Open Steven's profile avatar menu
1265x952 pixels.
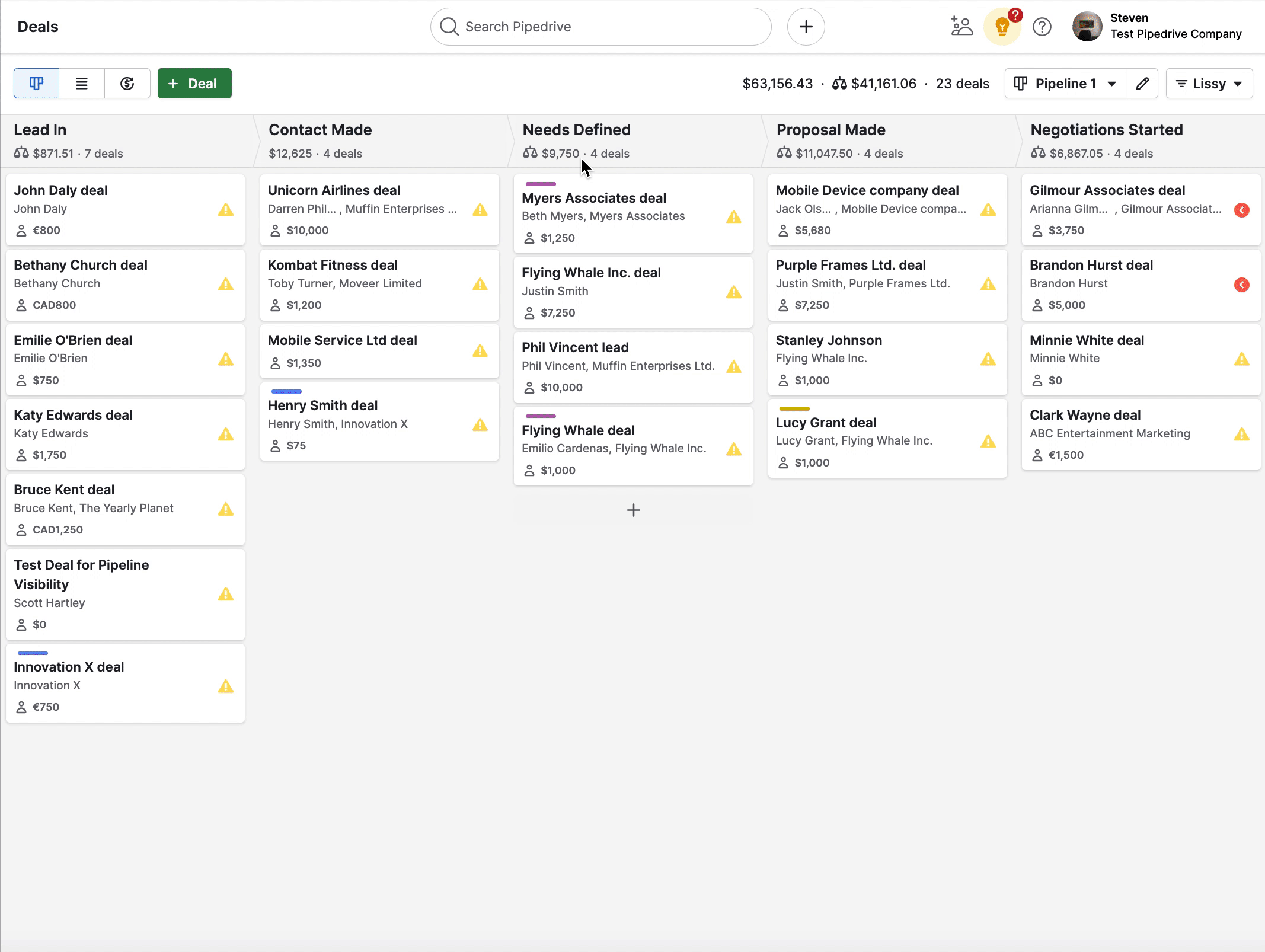point(1087,27)
